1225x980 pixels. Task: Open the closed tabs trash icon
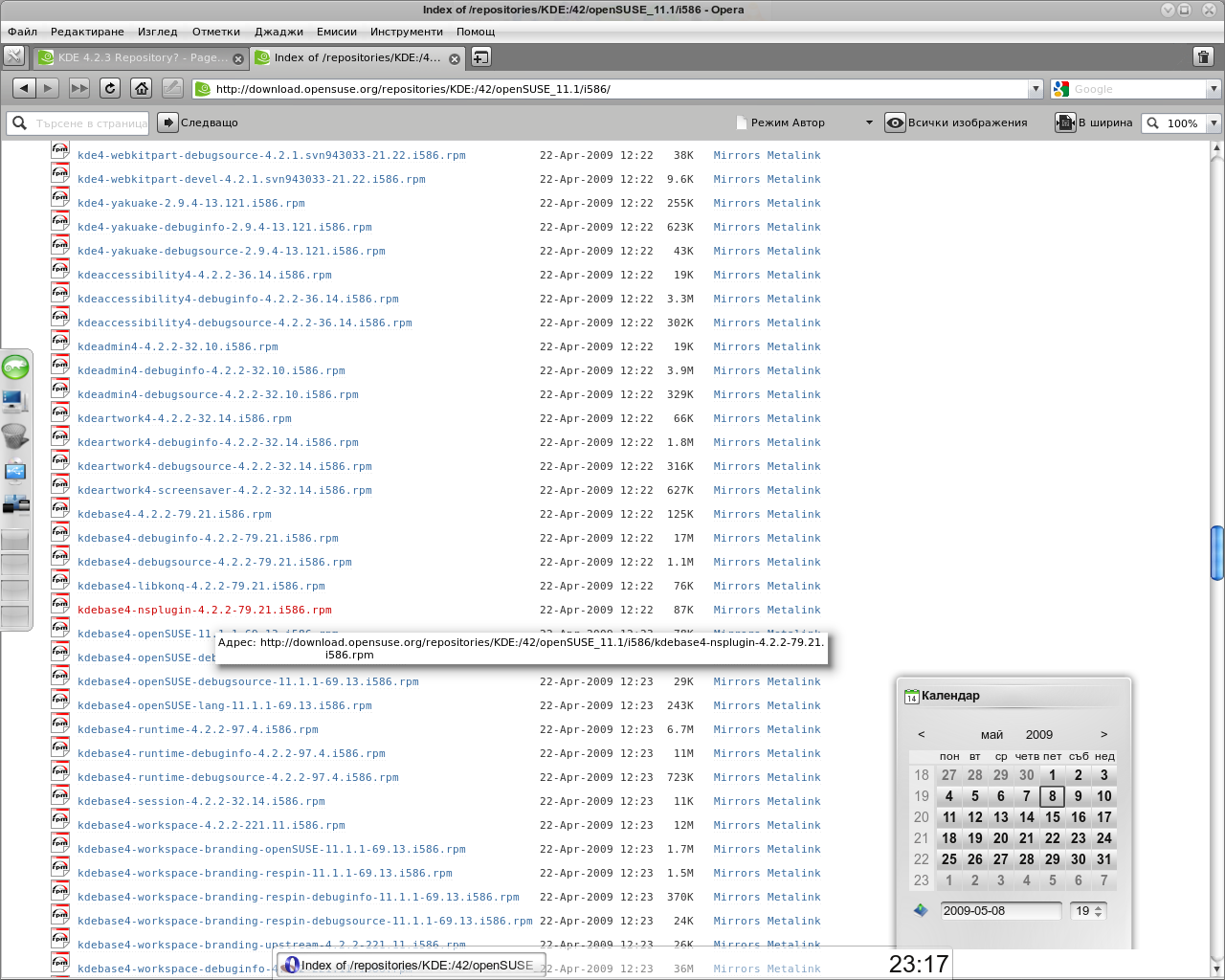click(x=1204, y=56)
